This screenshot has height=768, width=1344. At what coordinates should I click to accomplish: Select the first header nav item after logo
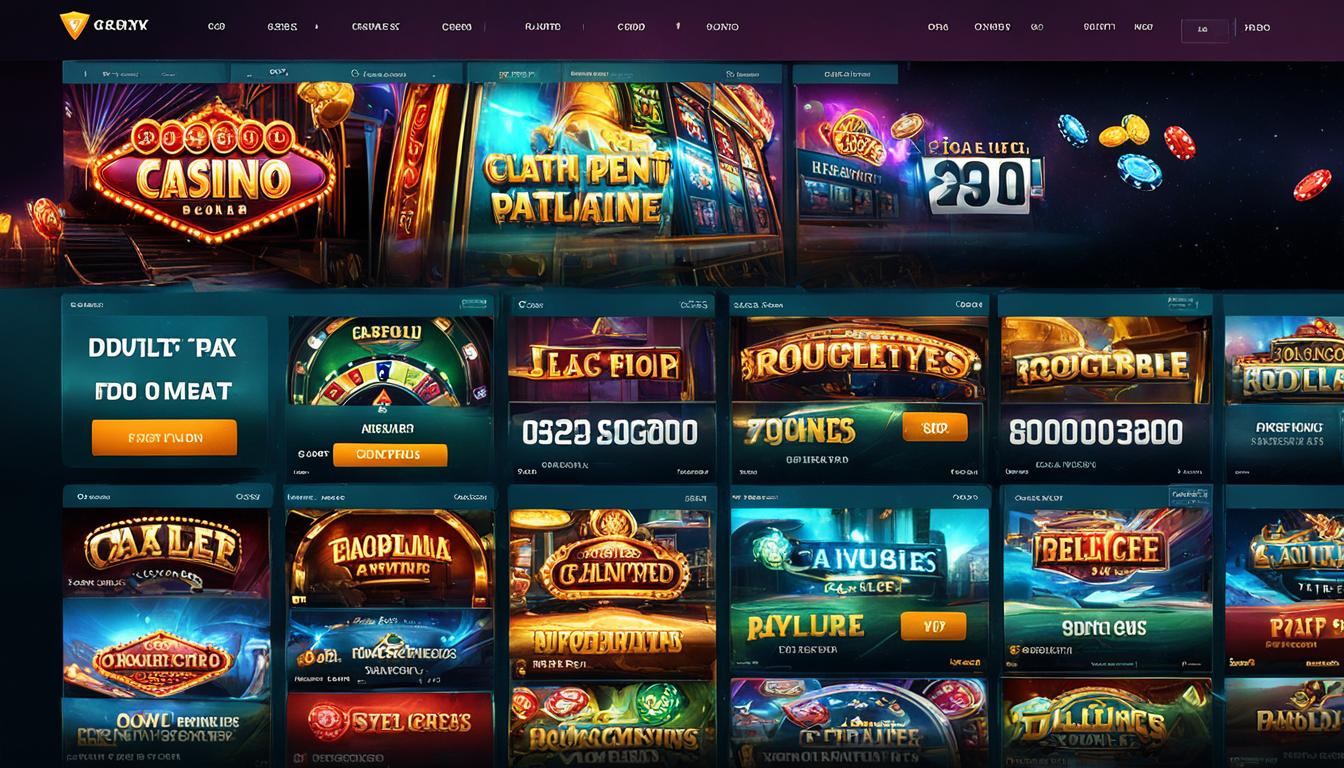[216, 27]
